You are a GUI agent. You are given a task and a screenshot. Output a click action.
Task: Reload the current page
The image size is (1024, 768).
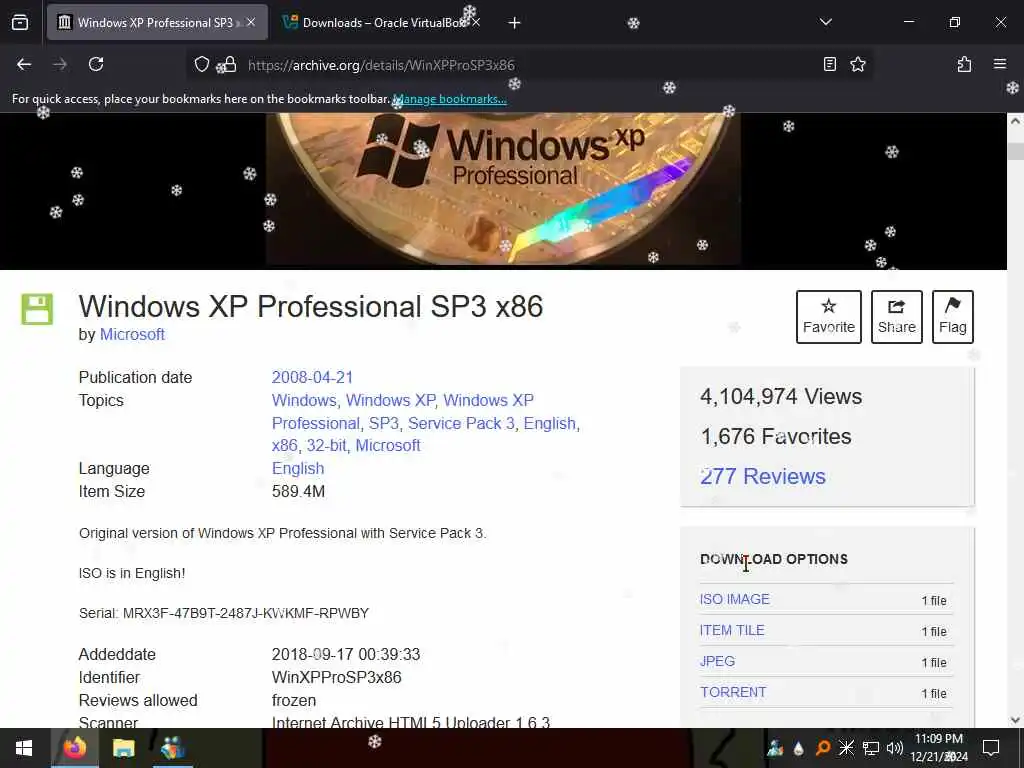96,64
